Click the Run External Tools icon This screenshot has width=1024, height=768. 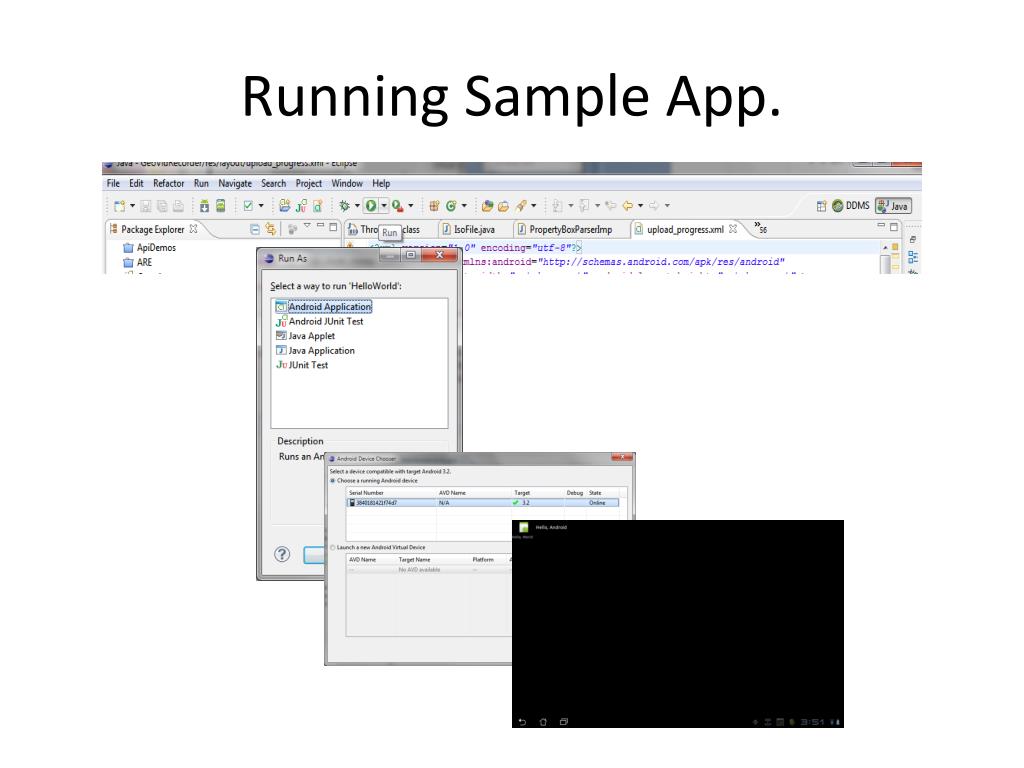coord(397,206)
